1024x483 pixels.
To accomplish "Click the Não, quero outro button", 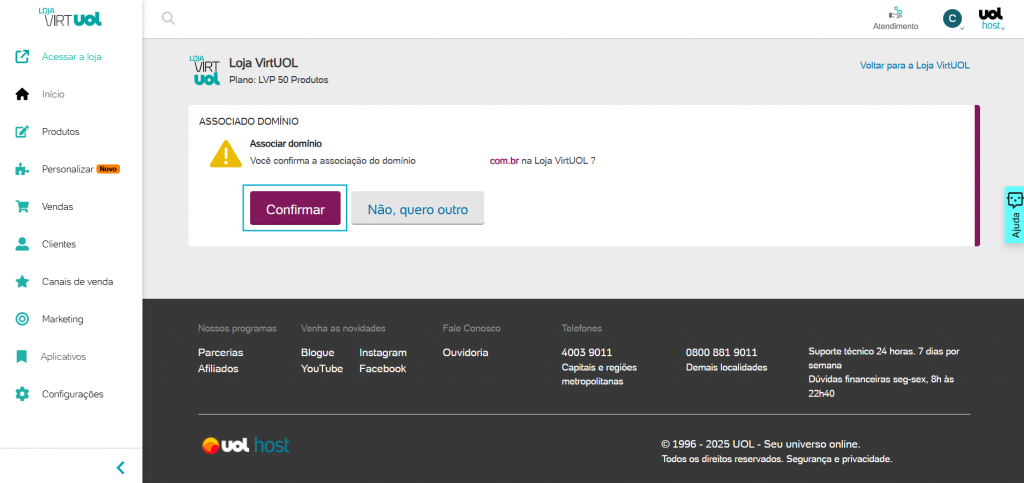I will coord(418,208).
